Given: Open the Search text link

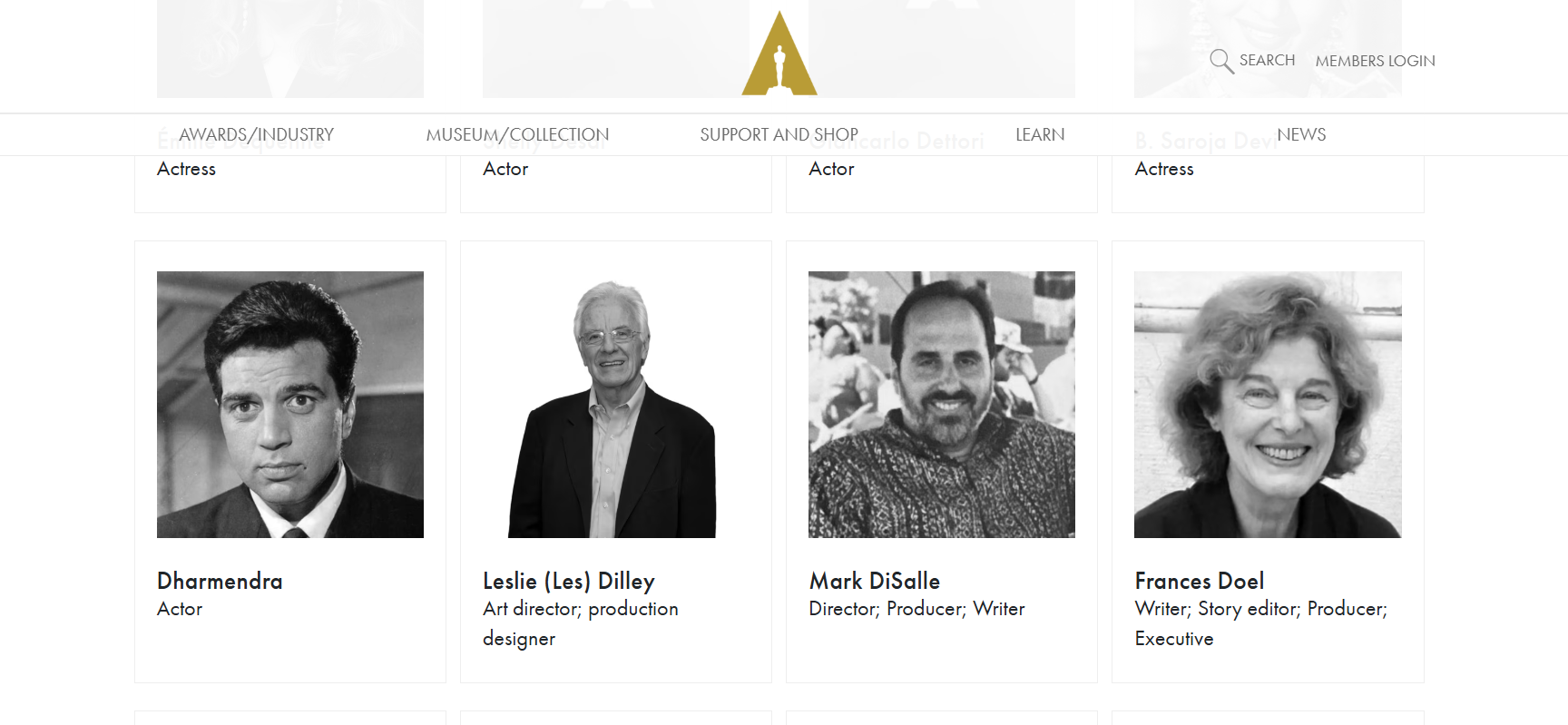Looking at the screenshot, I should click(1267, 60).
